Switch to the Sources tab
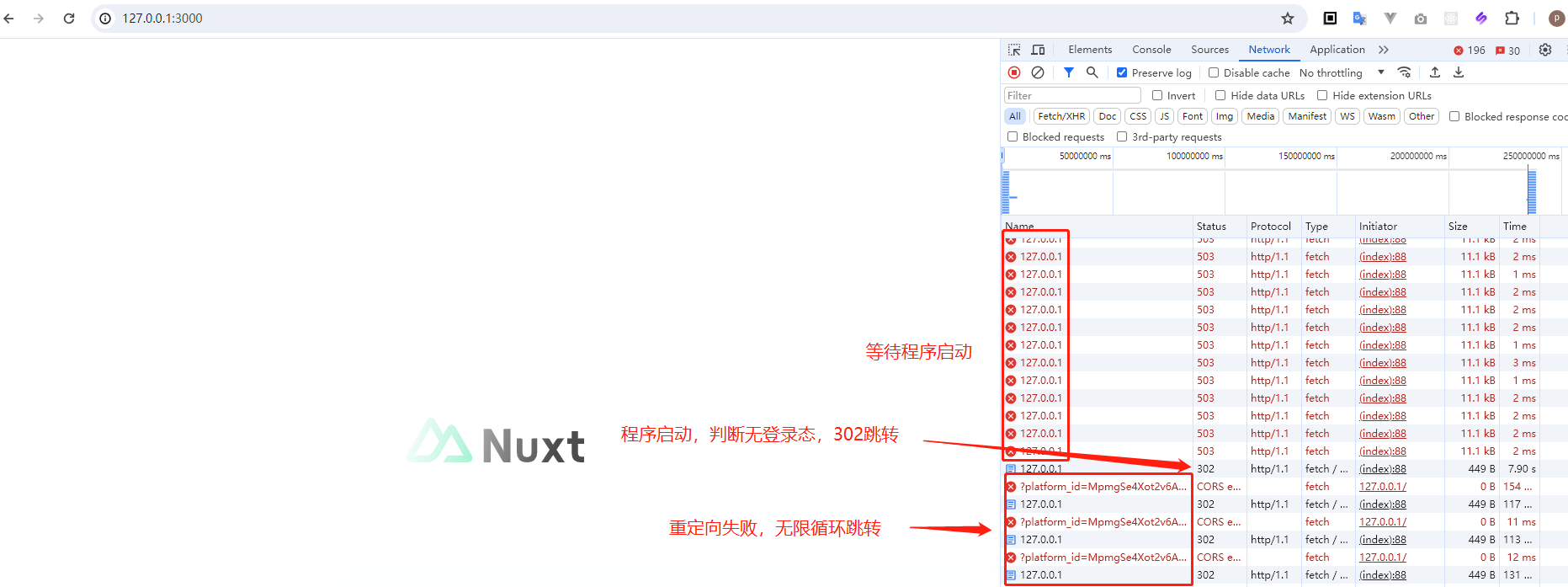The height and width of the screenshot is (587, 1568). click(x=1209, y=50)
